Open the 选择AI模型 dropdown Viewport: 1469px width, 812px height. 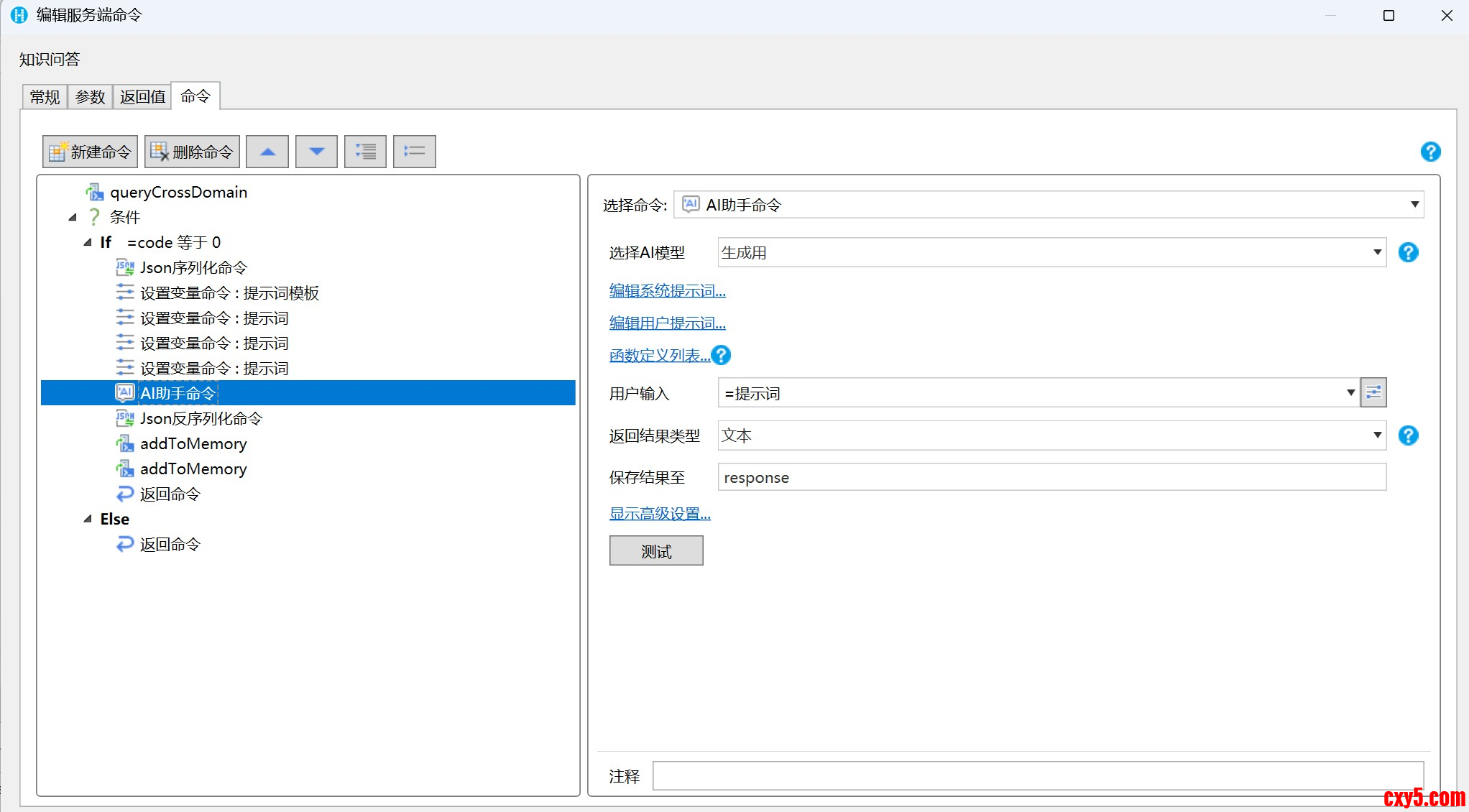click(x=1376, y=252)
